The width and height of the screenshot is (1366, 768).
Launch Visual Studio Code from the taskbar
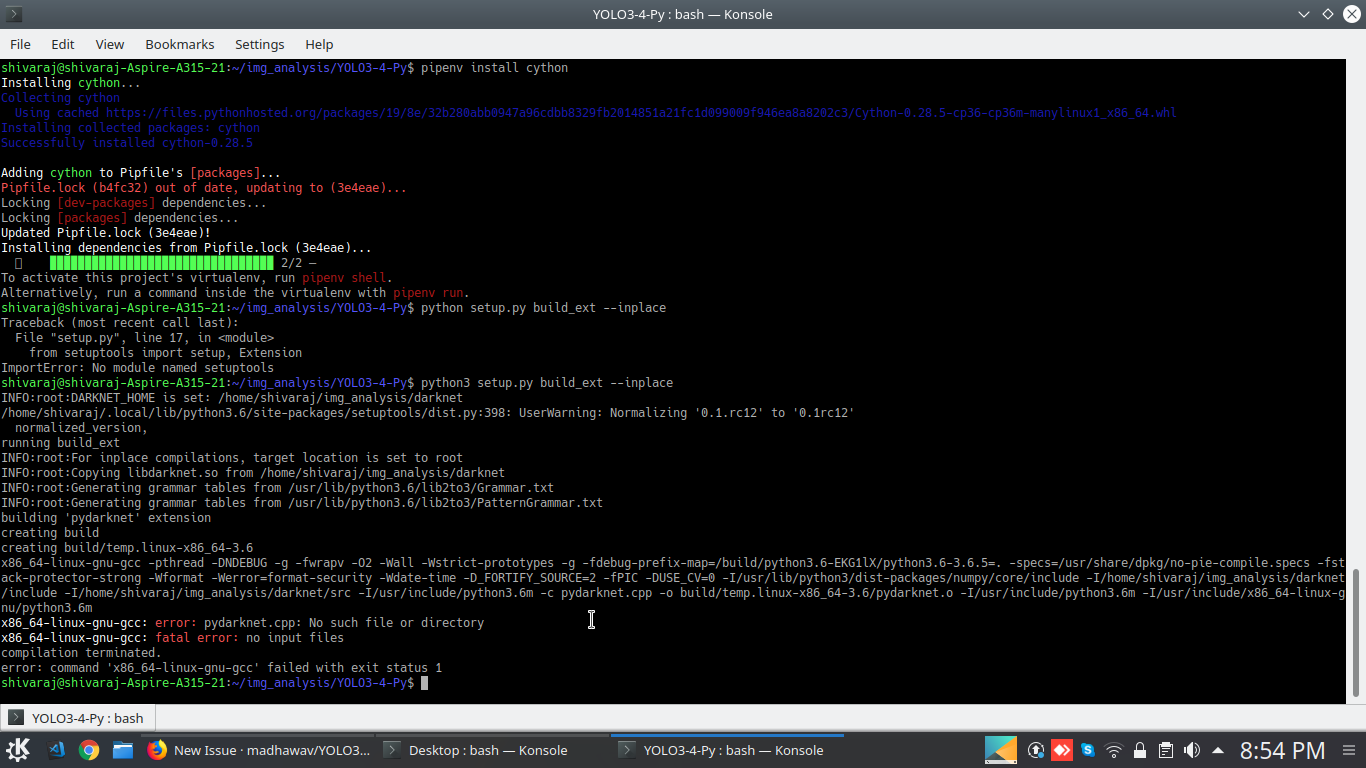(x=56, y=750)
